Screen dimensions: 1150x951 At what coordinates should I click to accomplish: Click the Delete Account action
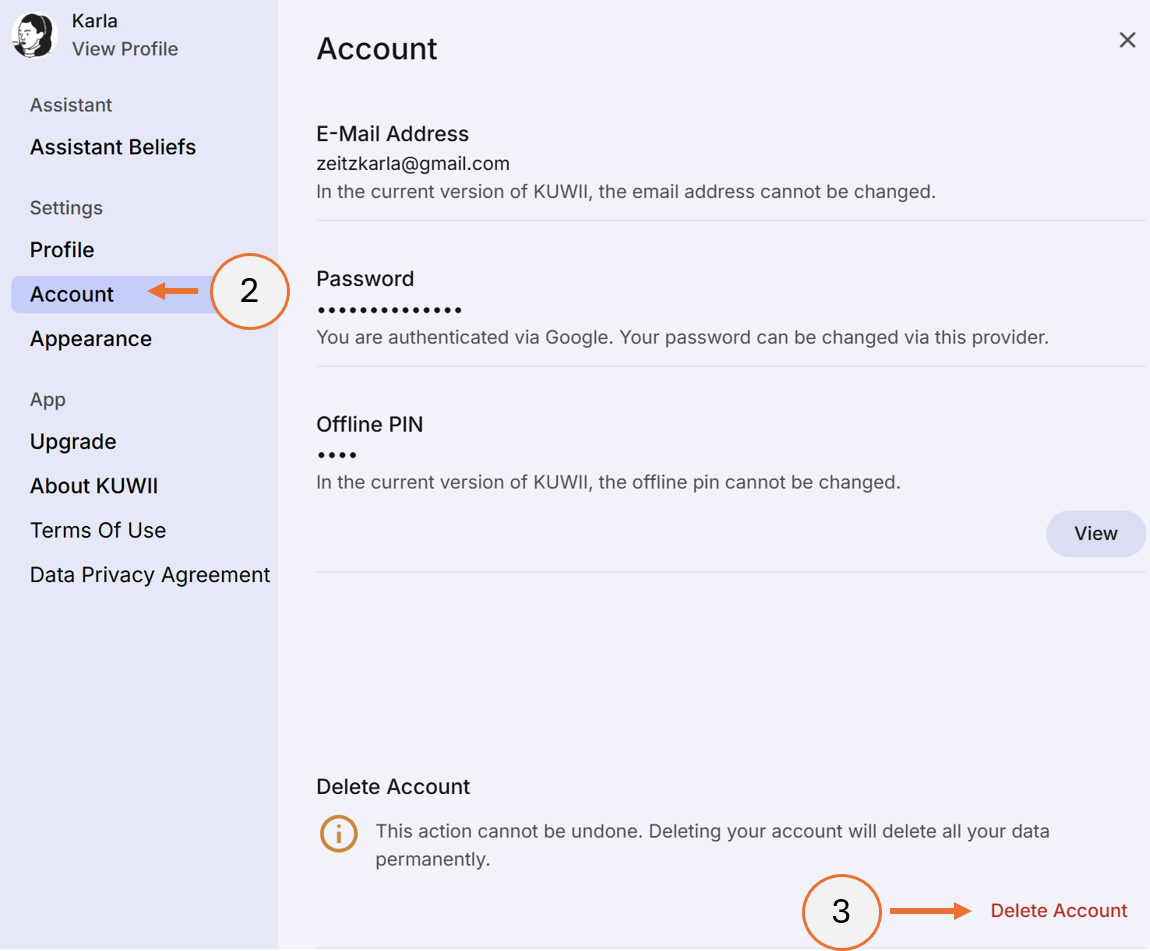coord(1059,910)
